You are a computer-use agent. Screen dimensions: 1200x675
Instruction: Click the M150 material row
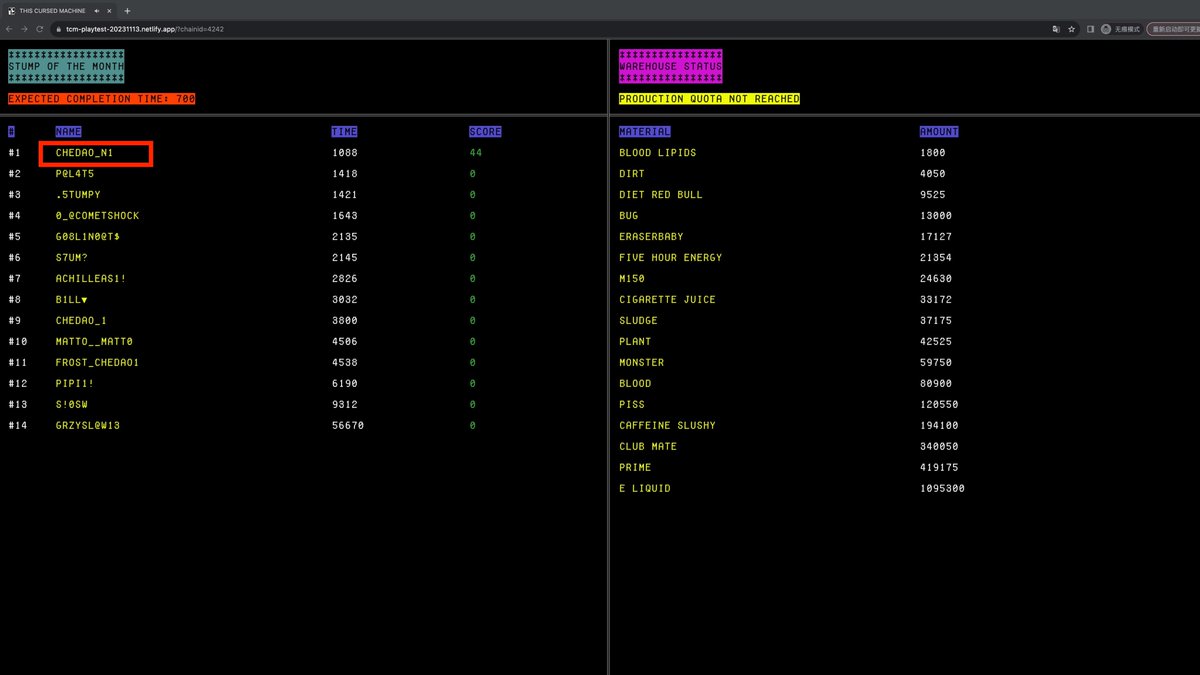pos(632,279)
